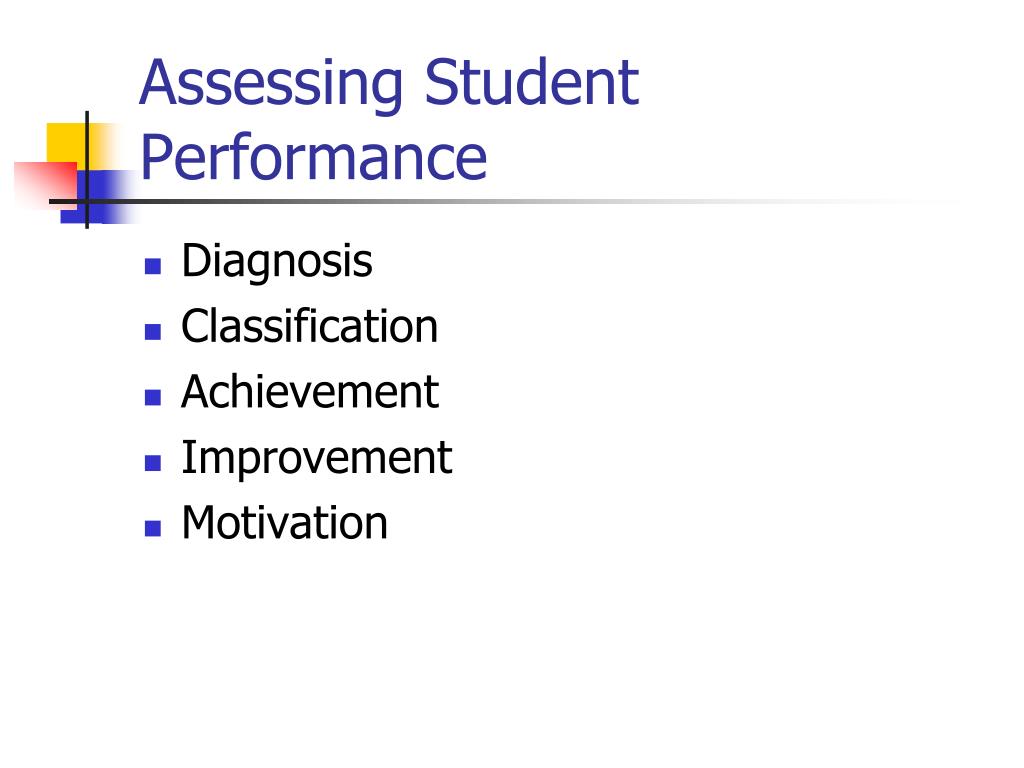Click the vertical black line of the crosshair
Viewport: 1024px width, 768px height.
pyautogui.click(x=87, y=170)
